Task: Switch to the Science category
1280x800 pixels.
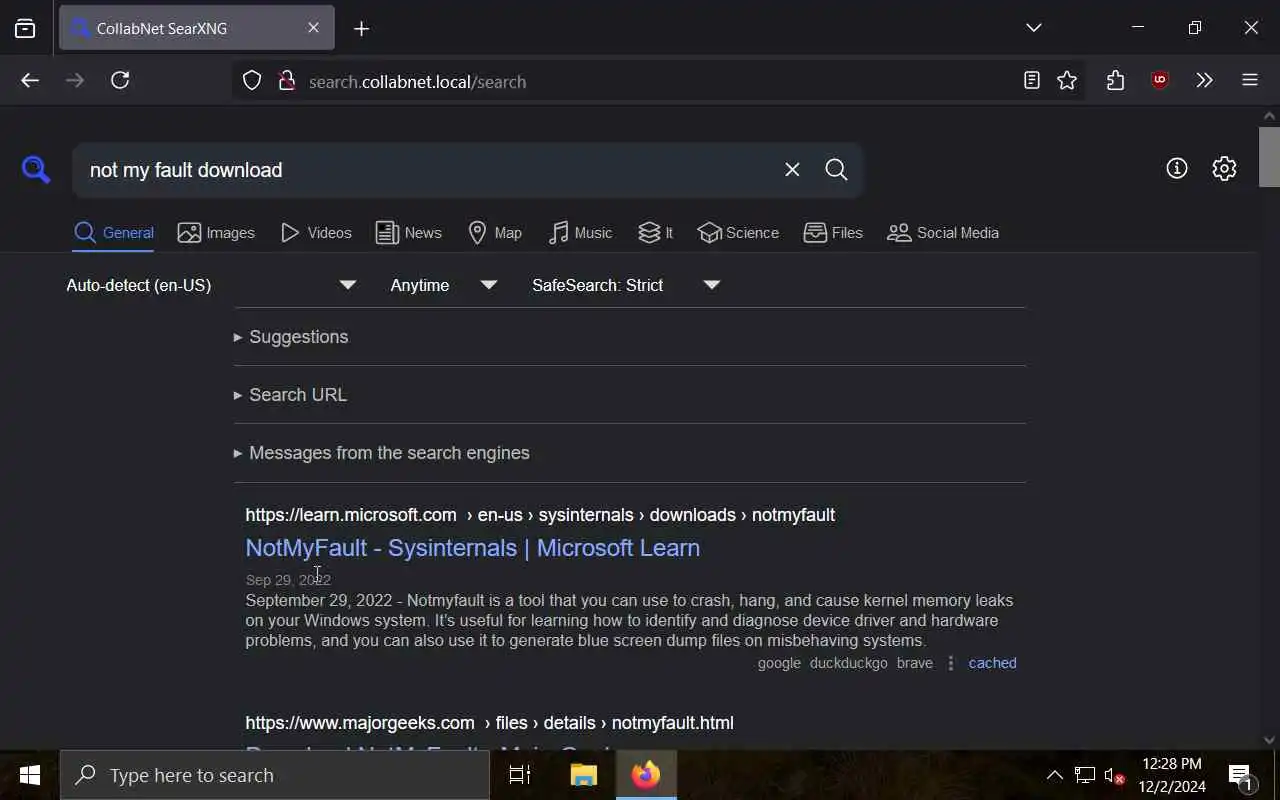Action: [x=738, y=233]
